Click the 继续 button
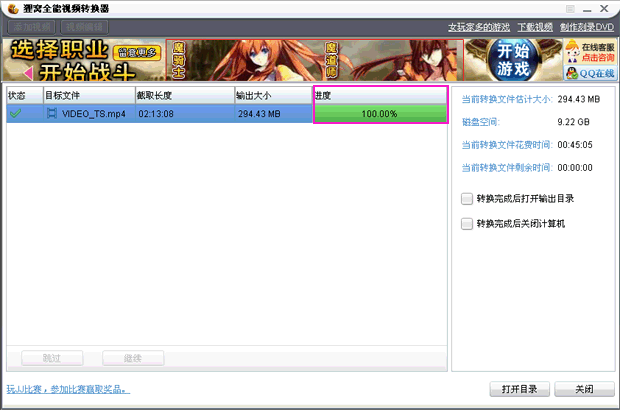Viewport: 620px width, 410px height. point(133,358)
